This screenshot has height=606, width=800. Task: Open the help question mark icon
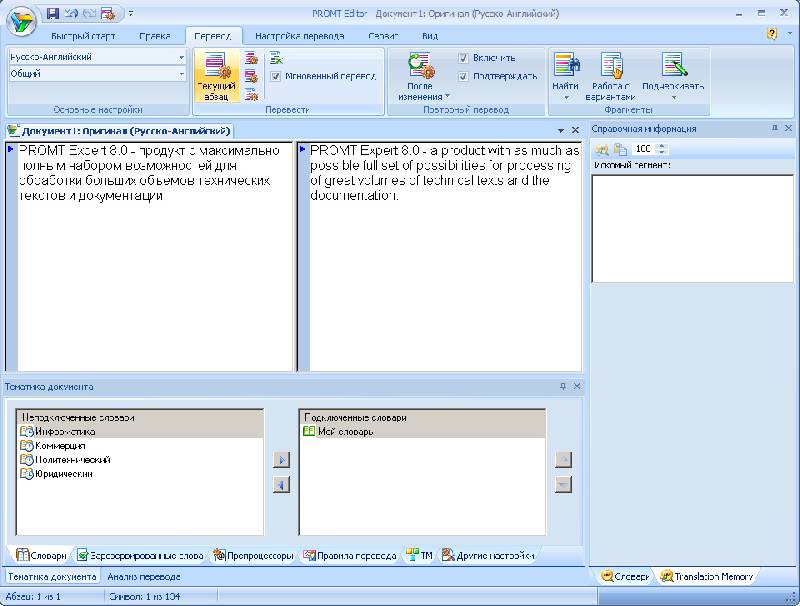tap(772, 34)
